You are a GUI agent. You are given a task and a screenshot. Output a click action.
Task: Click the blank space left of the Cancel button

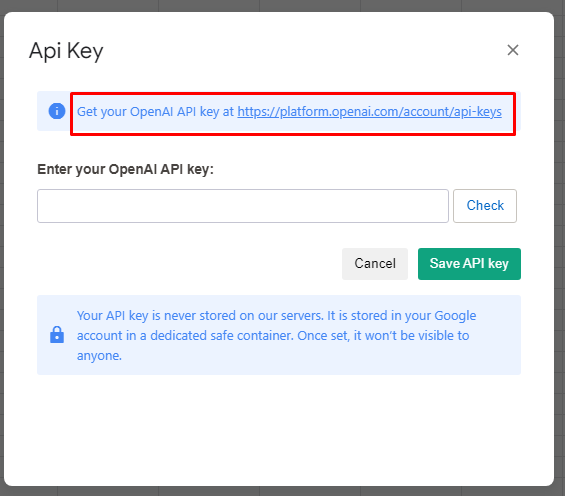pyautogui.click(x=189, y=264)
